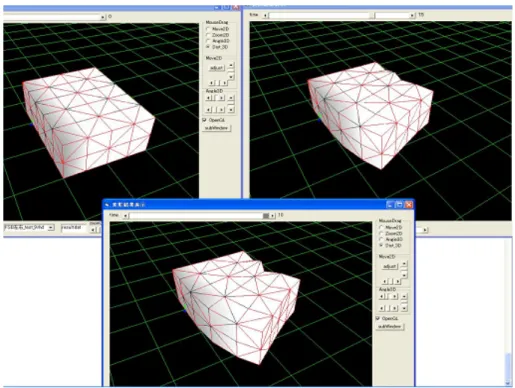Select Move2D radio in front window
Screen dimensions: 515x388
pos(381,227)
